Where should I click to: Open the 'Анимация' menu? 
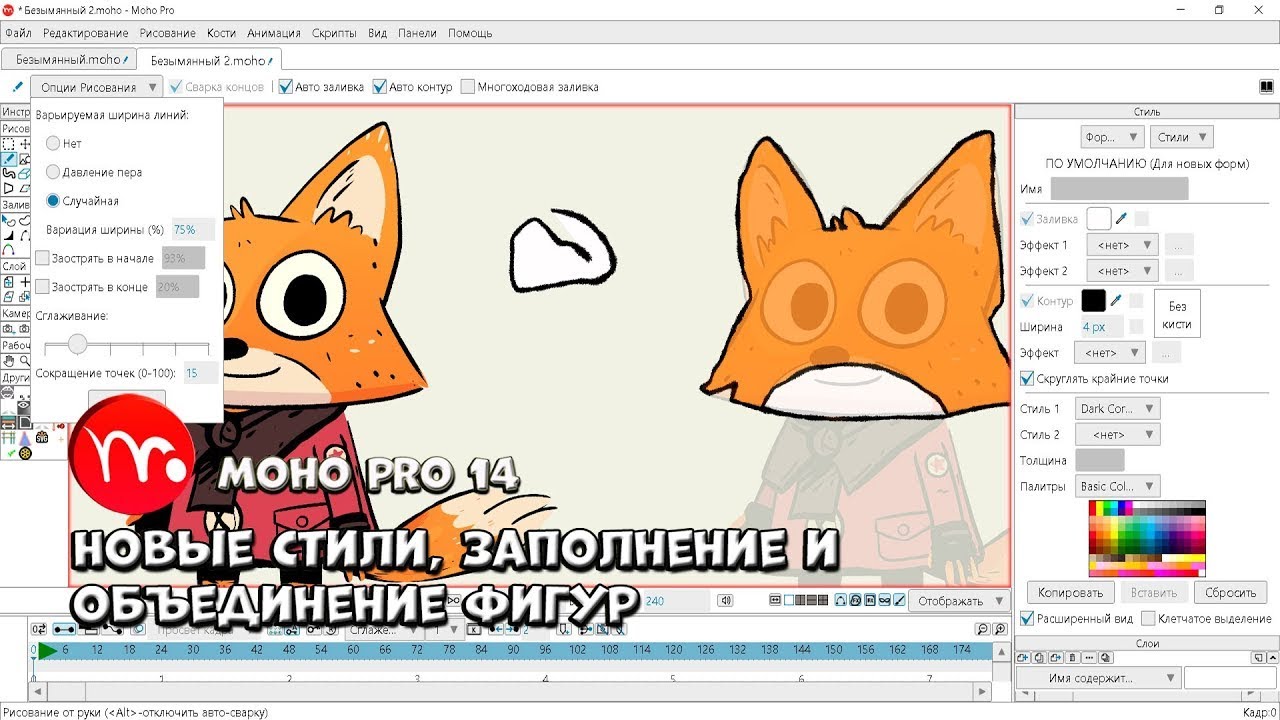(x=274, y=33)
